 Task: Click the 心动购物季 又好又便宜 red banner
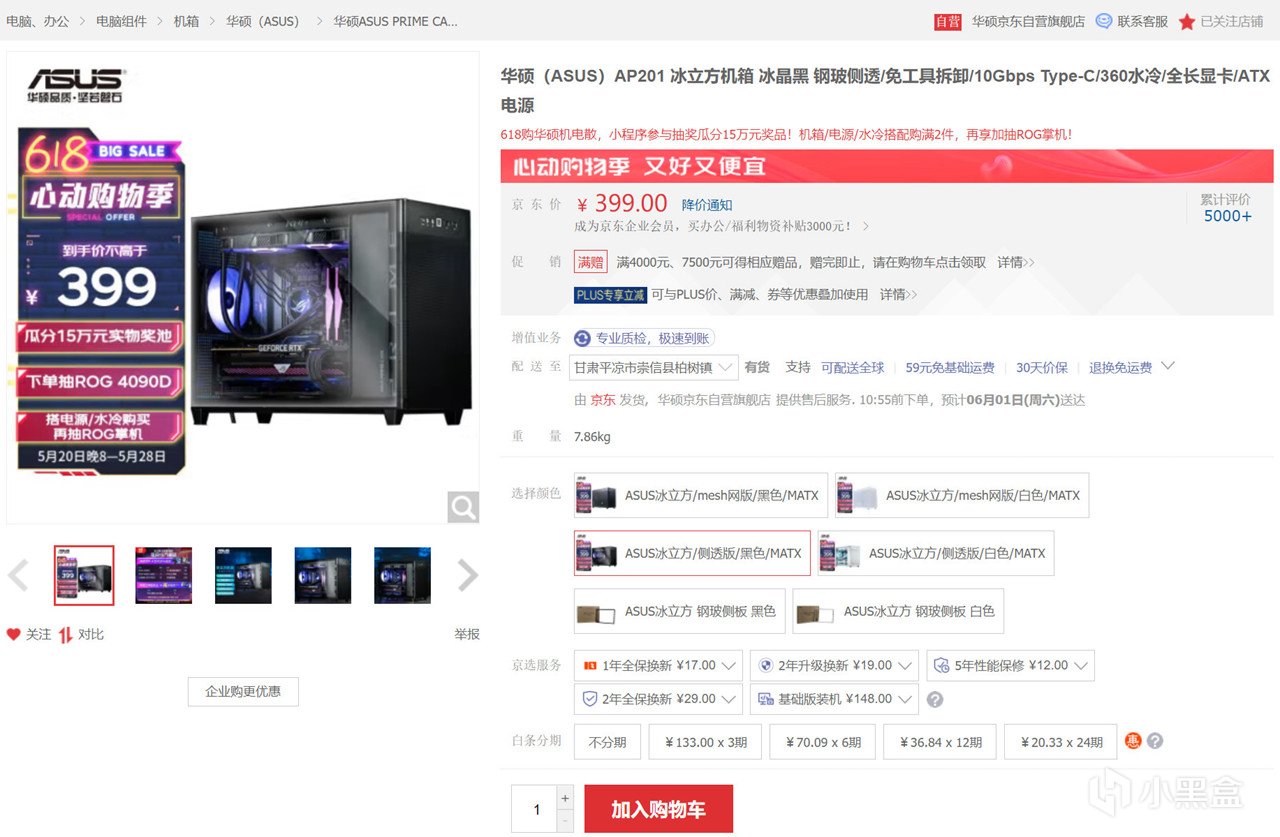point(887,166)
